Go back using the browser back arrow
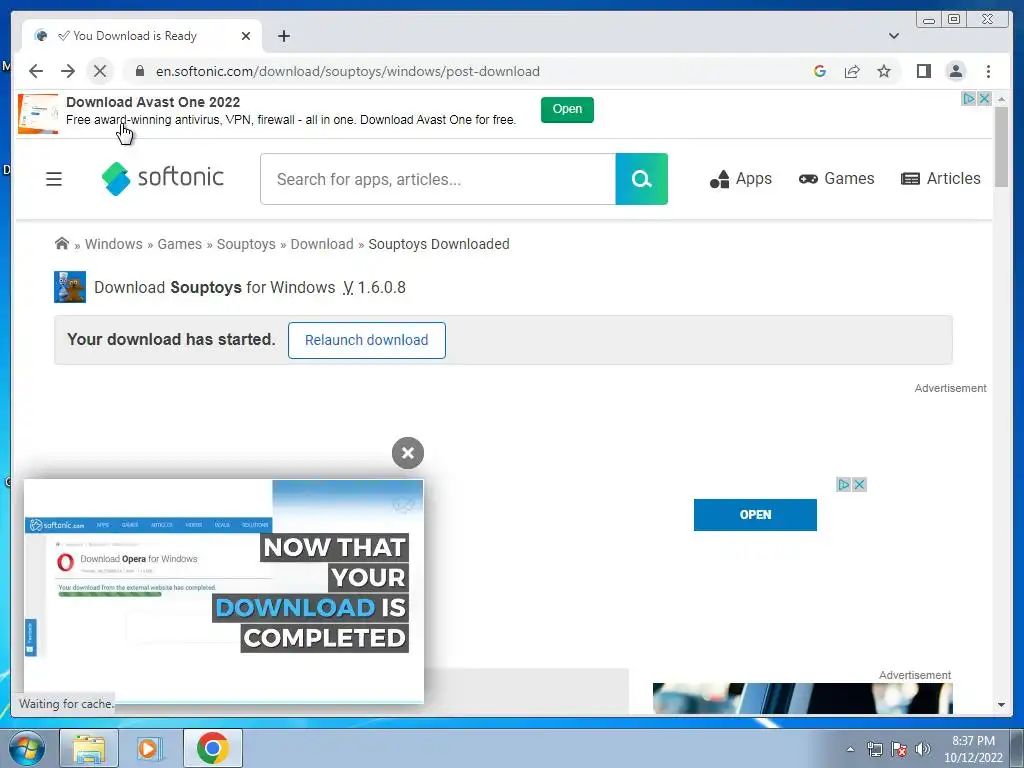 [36, 71]
